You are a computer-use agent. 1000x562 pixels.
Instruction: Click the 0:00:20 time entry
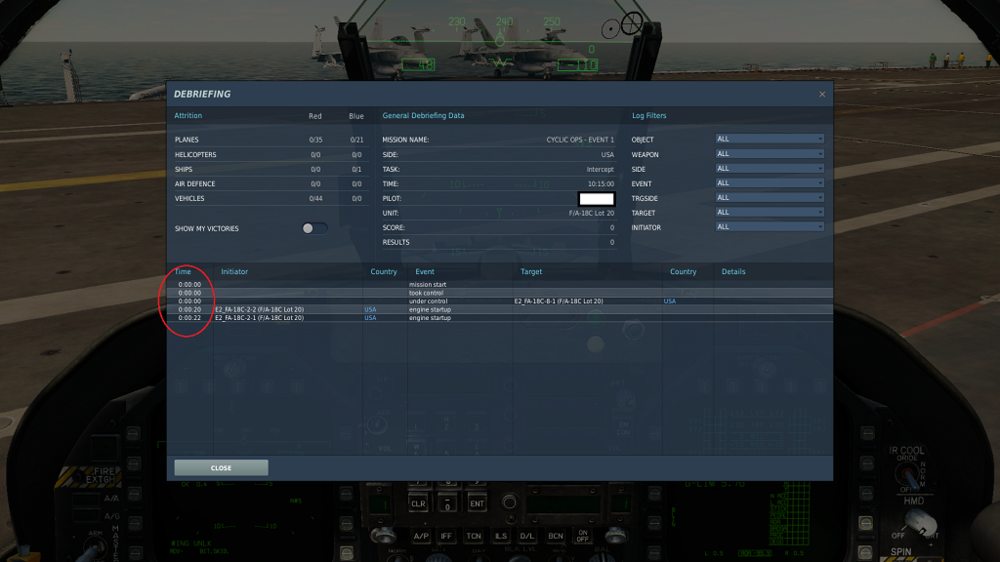189,309
